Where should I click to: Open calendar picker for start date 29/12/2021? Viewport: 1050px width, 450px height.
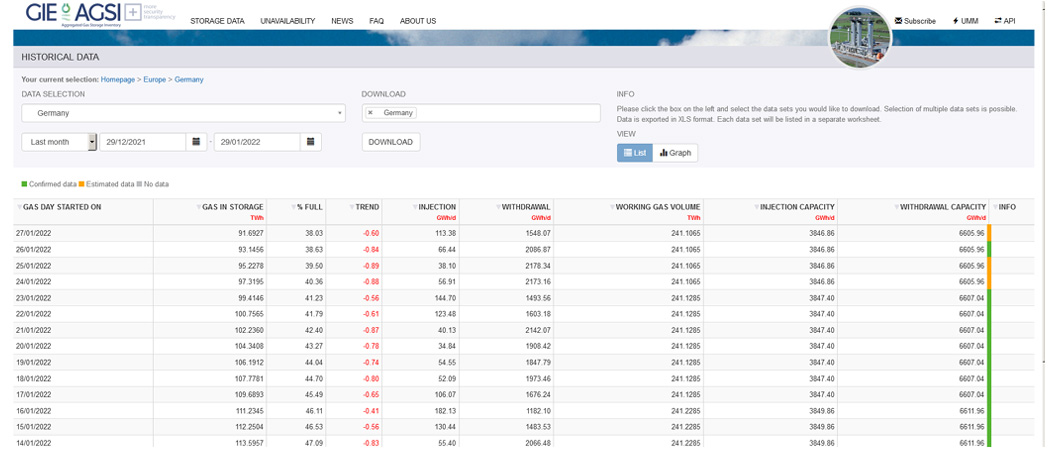point(196,142)
